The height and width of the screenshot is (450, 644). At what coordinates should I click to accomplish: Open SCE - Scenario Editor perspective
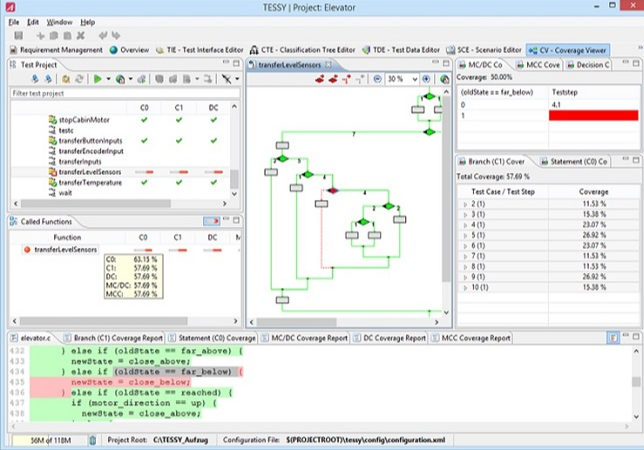(484, 50)
